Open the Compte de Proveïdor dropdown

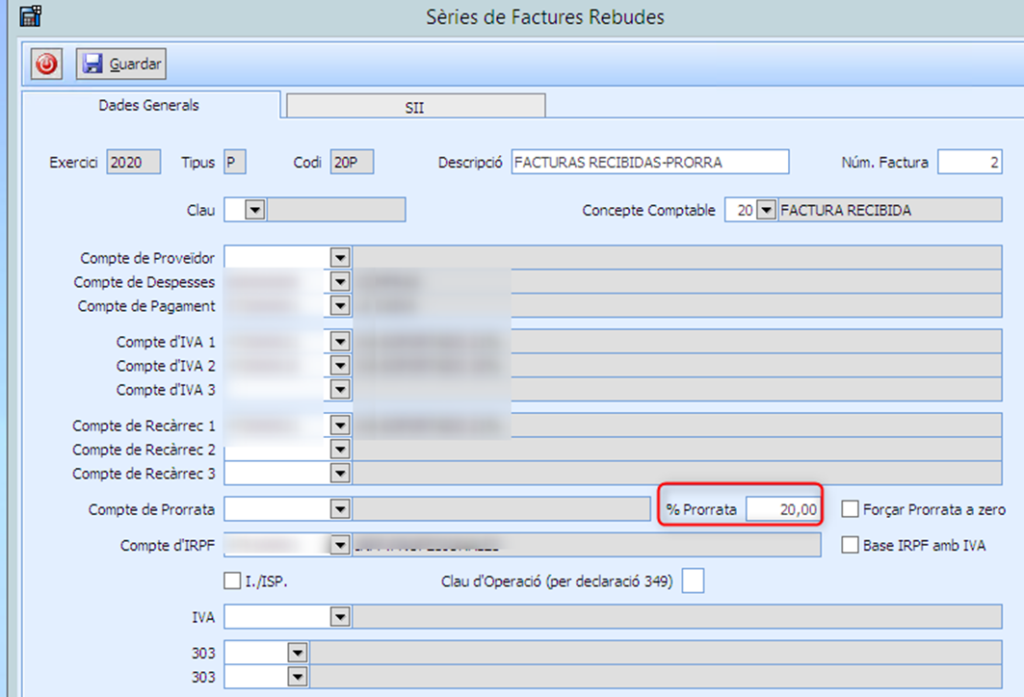tap(340, 258)
